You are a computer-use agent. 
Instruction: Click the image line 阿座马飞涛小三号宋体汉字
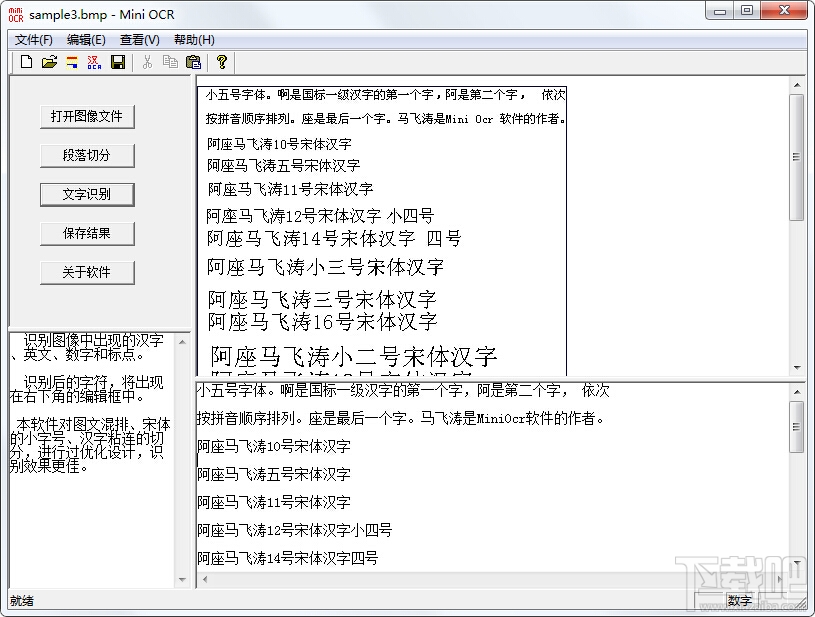(325, 267)
